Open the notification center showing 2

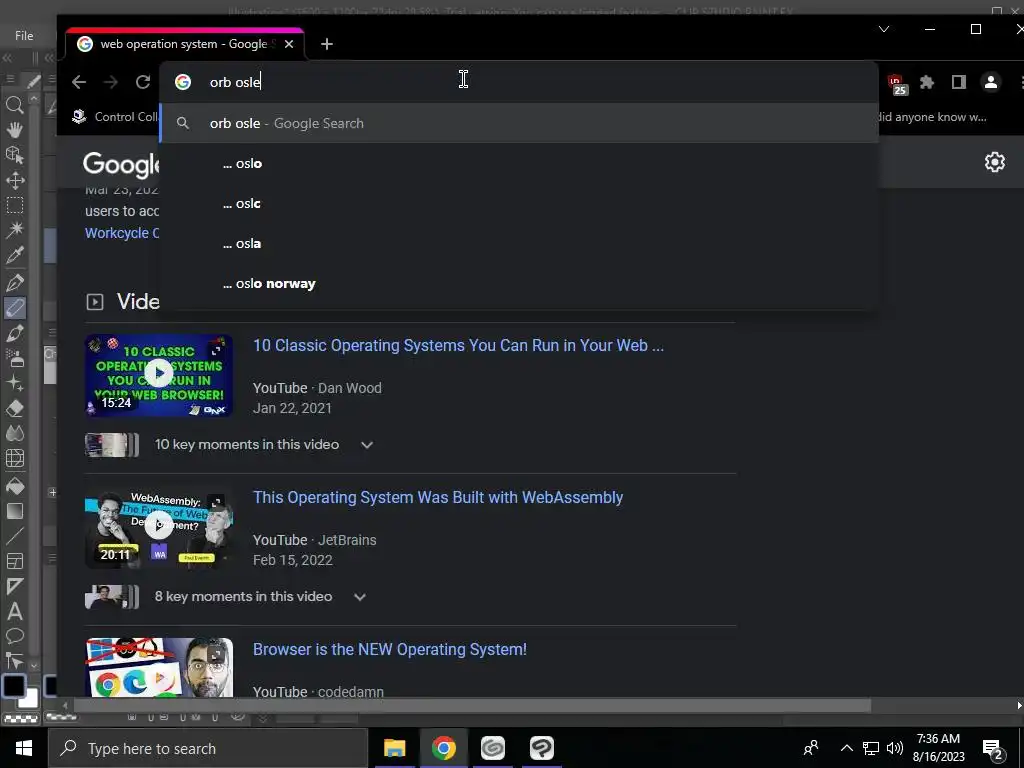click(993, 749)
